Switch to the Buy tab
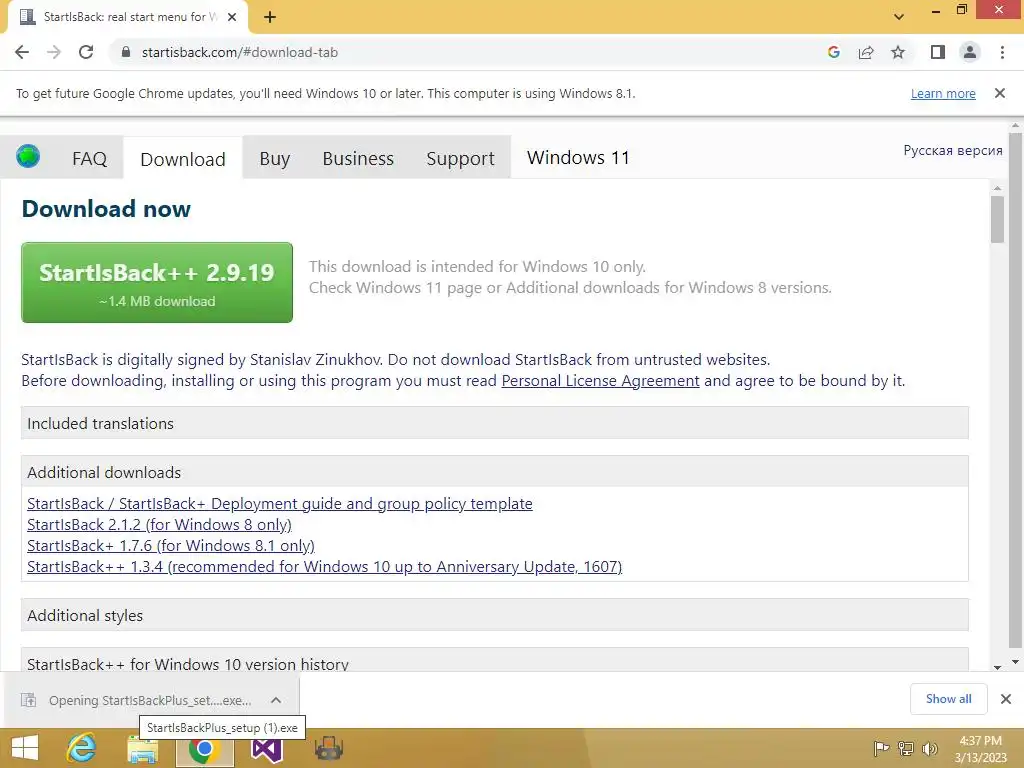The image size is (1024, 768). click(274, 159)
